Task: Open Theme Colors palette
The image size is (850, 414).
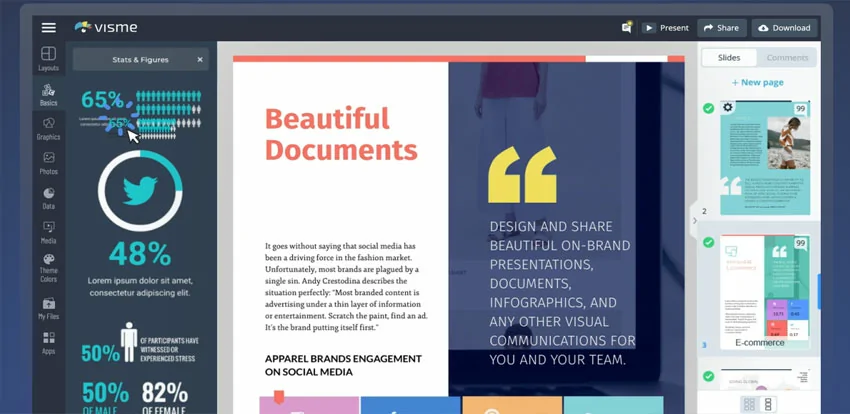Action: pyautogui.click(x=48, y=267)
